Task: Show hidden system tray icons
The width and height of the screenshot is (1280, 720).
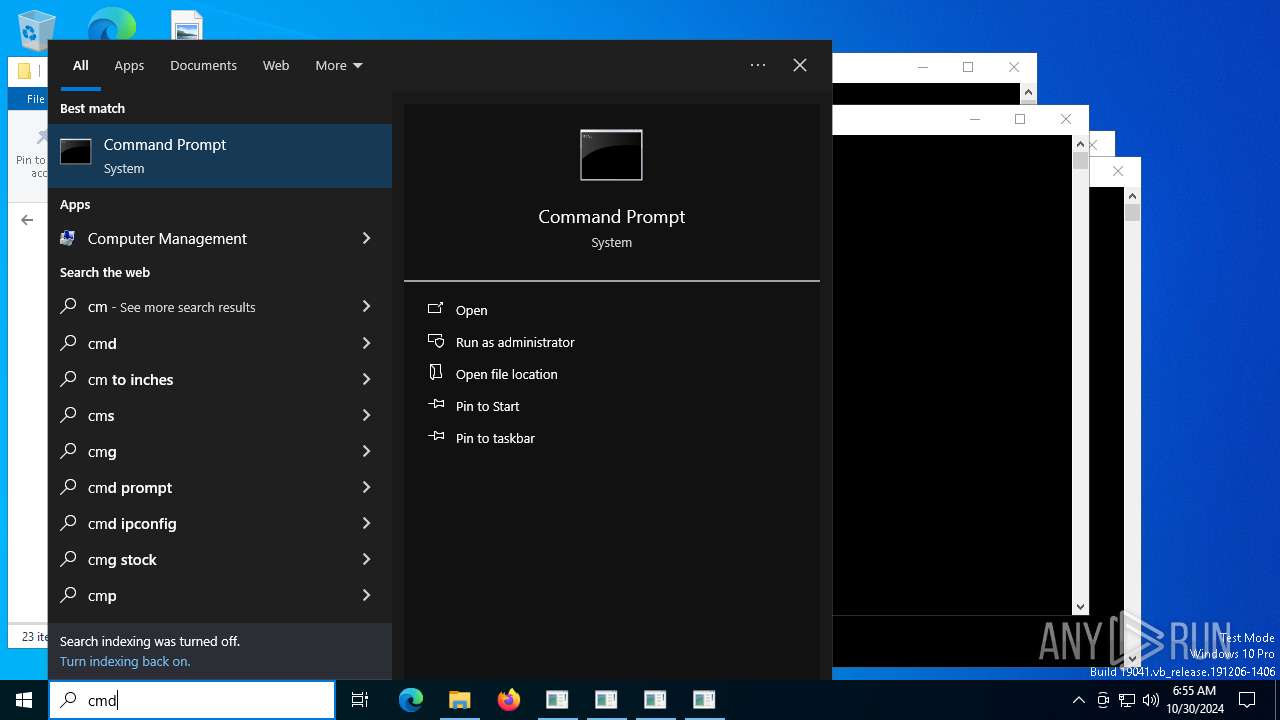Action: 1078,700
